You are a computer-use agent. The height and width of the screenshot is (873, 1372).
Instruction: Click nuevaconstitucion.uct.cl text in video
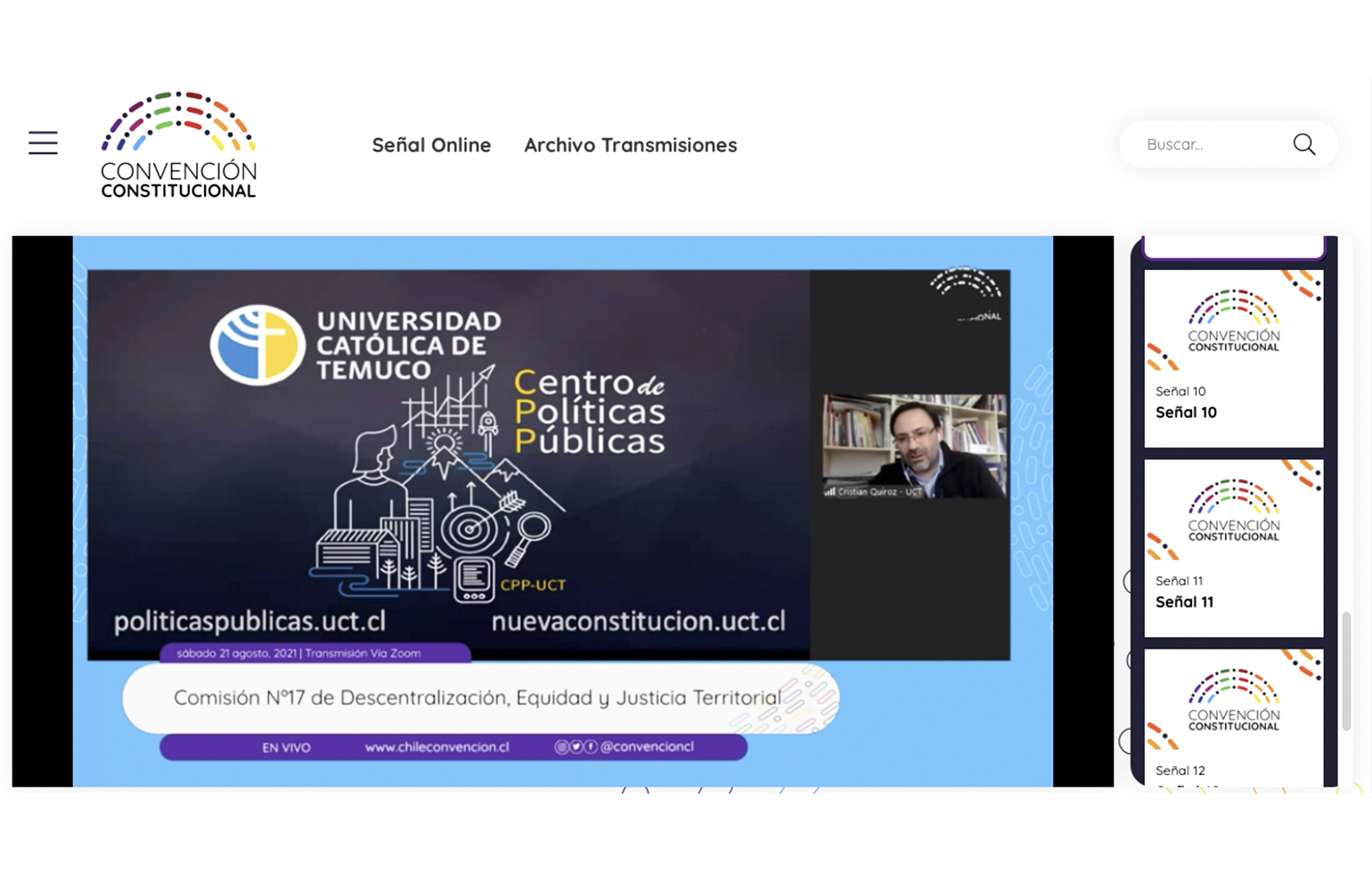coord(638,621)
